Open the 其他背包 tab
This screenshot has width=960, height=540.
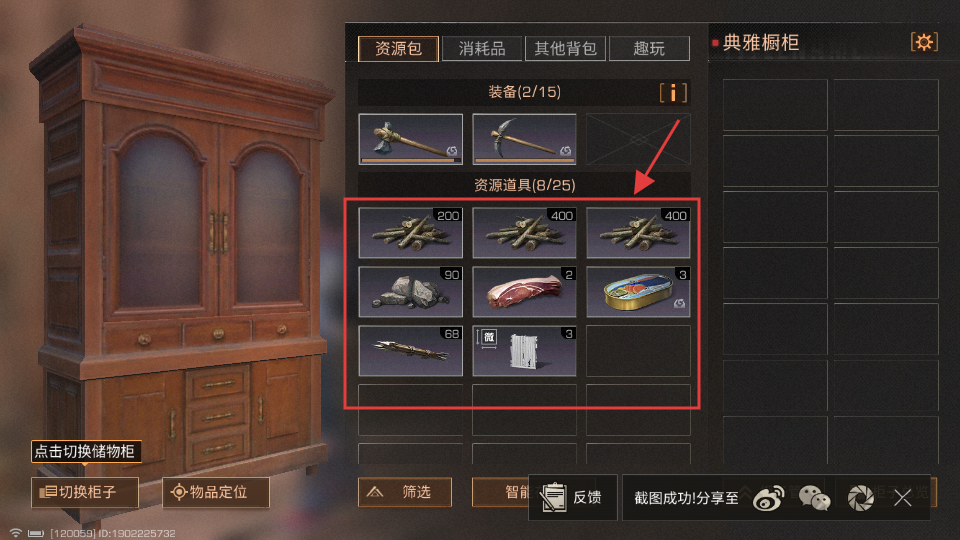click(565, 48)
